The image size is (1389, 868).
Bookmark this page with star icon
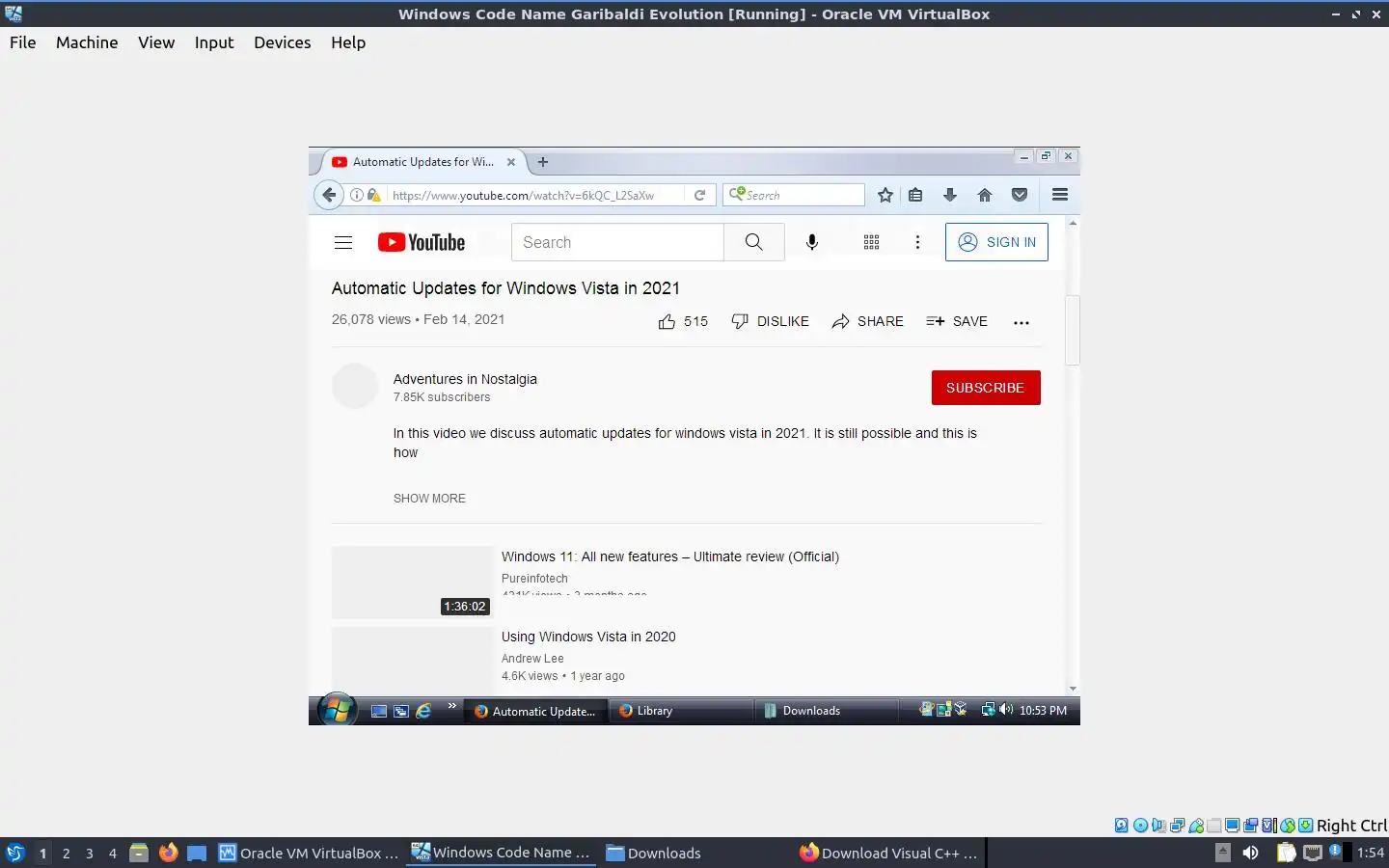click(x=885, y=195)
